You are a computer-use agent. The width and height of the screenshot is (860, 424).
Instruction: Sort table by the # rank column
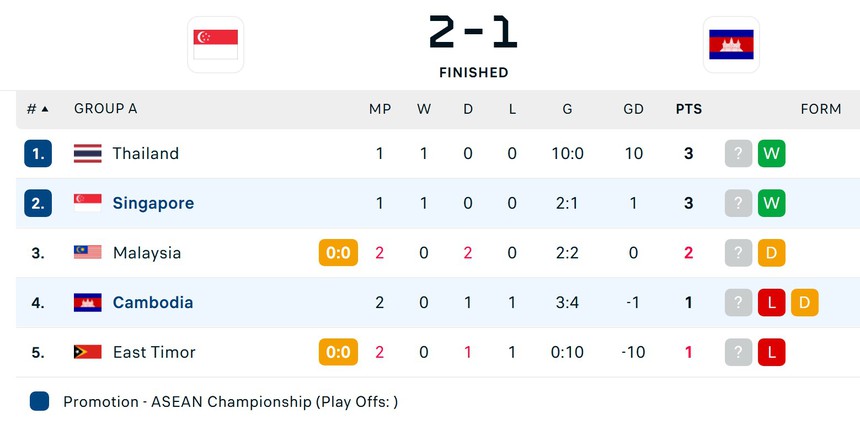pos(38,109)
